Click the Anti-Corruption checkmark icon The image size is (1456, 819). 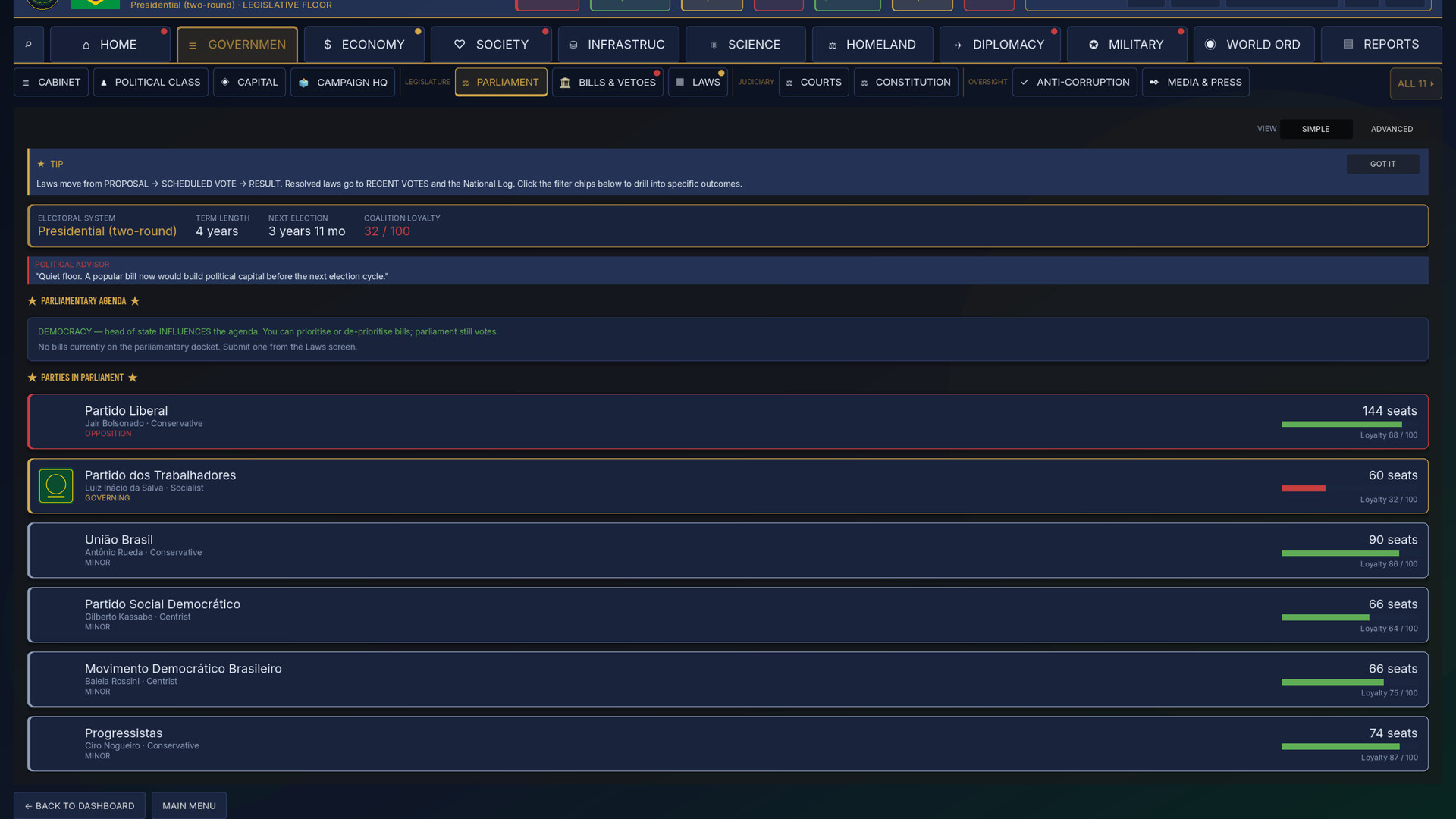coord(1025,82)
